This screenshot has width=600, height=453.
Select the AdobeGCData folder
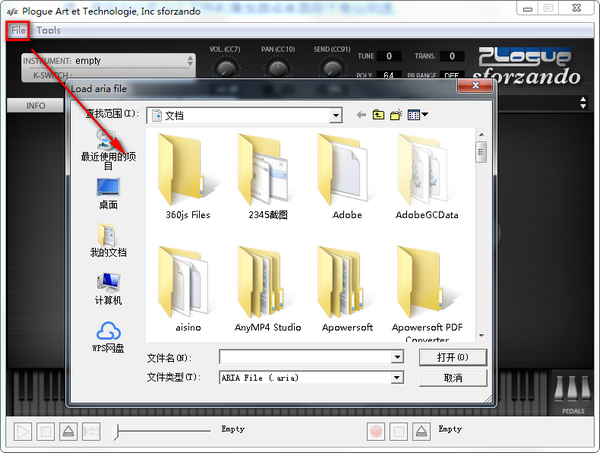[x=427, y=176]
